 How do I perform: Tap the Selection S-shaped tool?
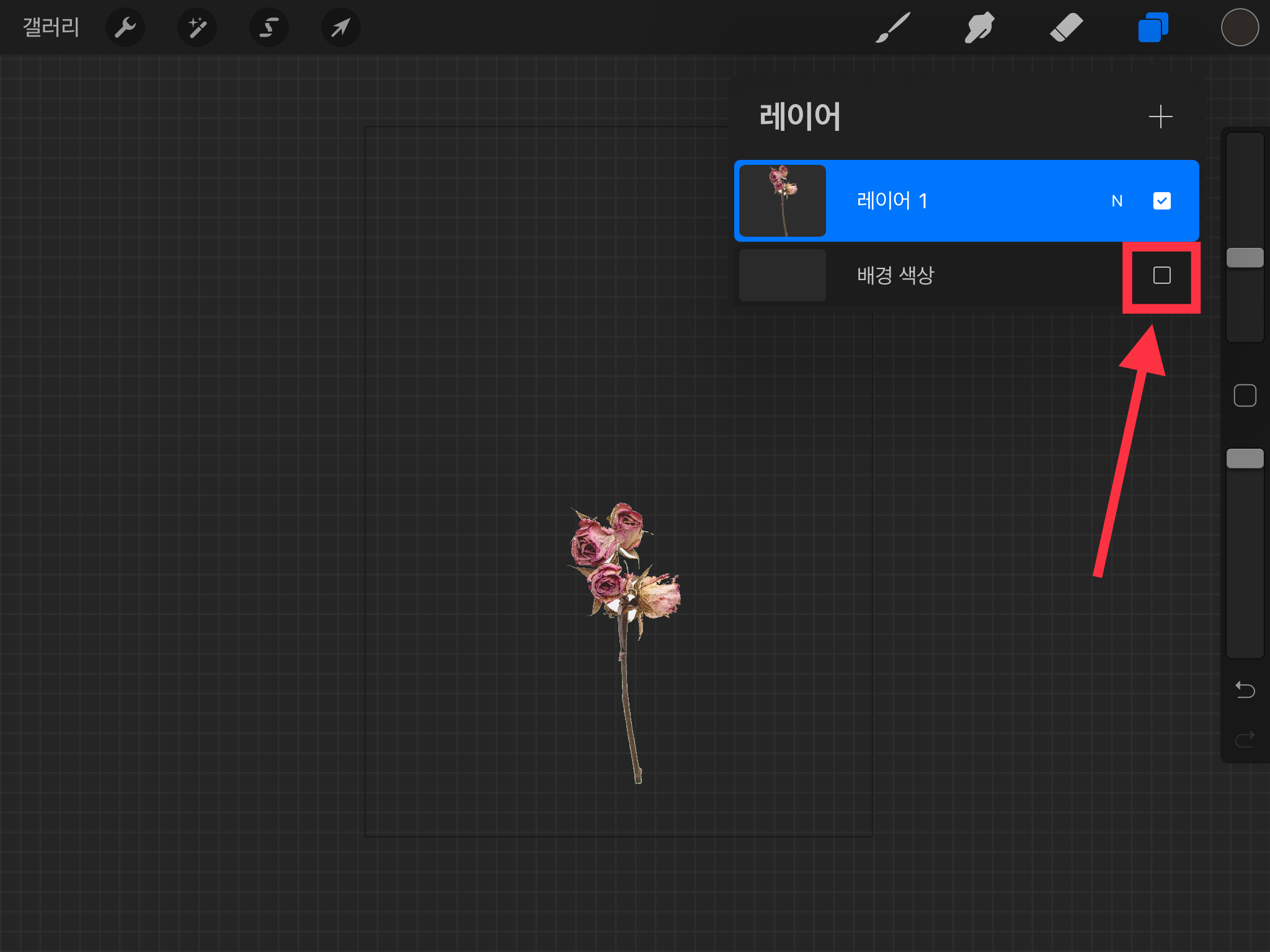tap(269, 28)
